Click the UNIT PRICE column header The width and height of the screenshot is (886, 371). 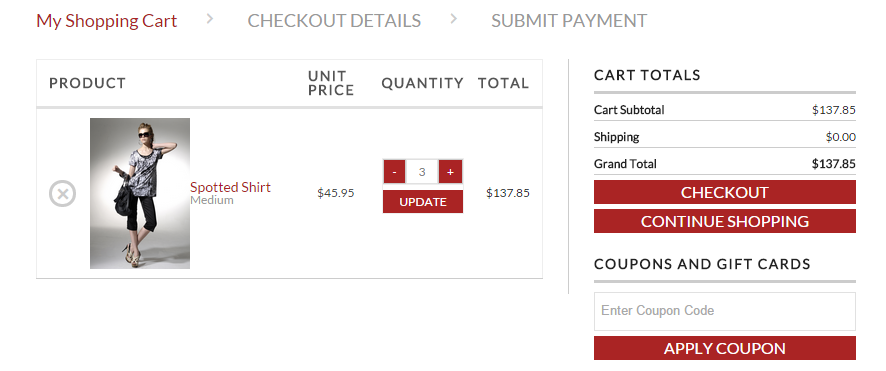tap(331, 83)
